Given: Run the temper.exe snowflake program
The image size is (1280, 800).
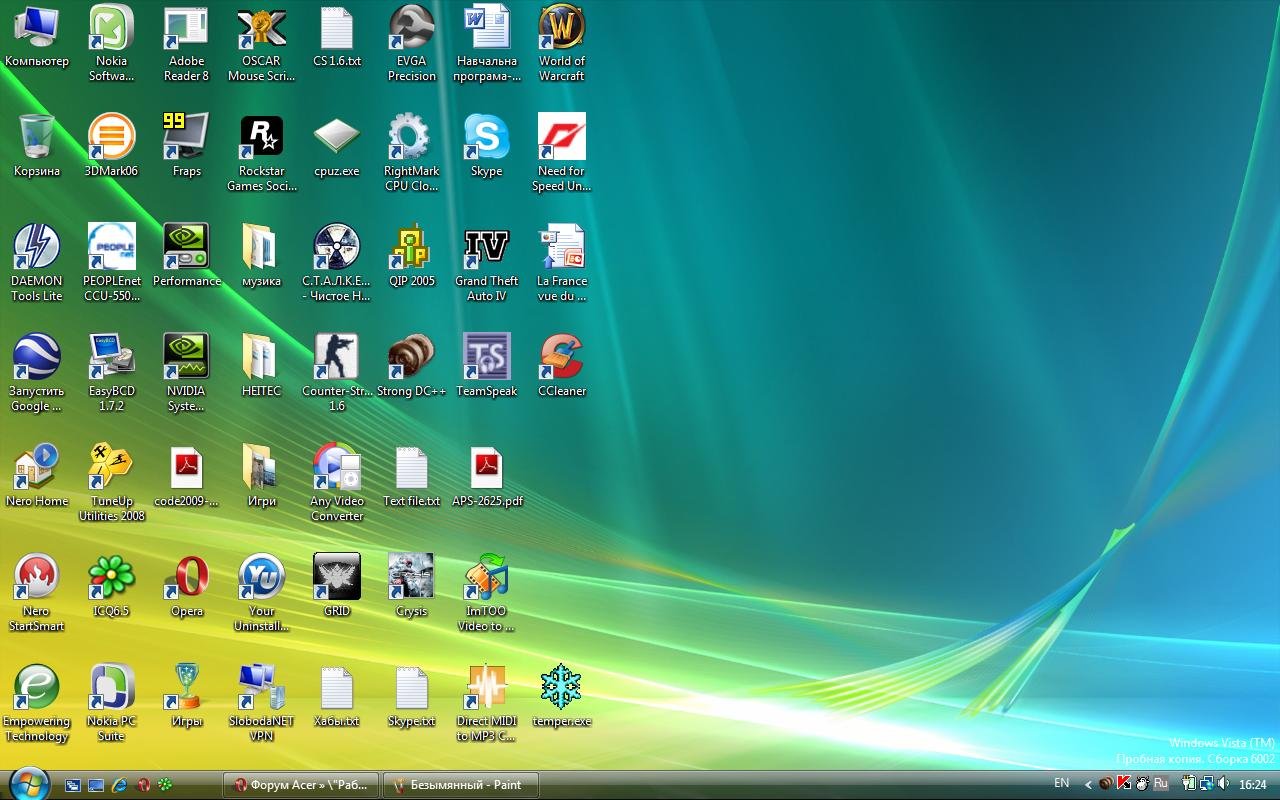Looking at the screenshot, I should tap(562, 687).
